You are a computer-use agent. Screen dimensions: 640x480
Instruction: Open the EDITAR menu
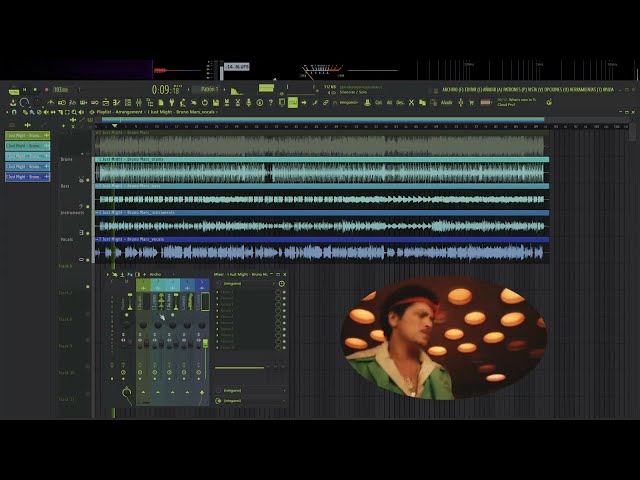click(x=473, y=90)
